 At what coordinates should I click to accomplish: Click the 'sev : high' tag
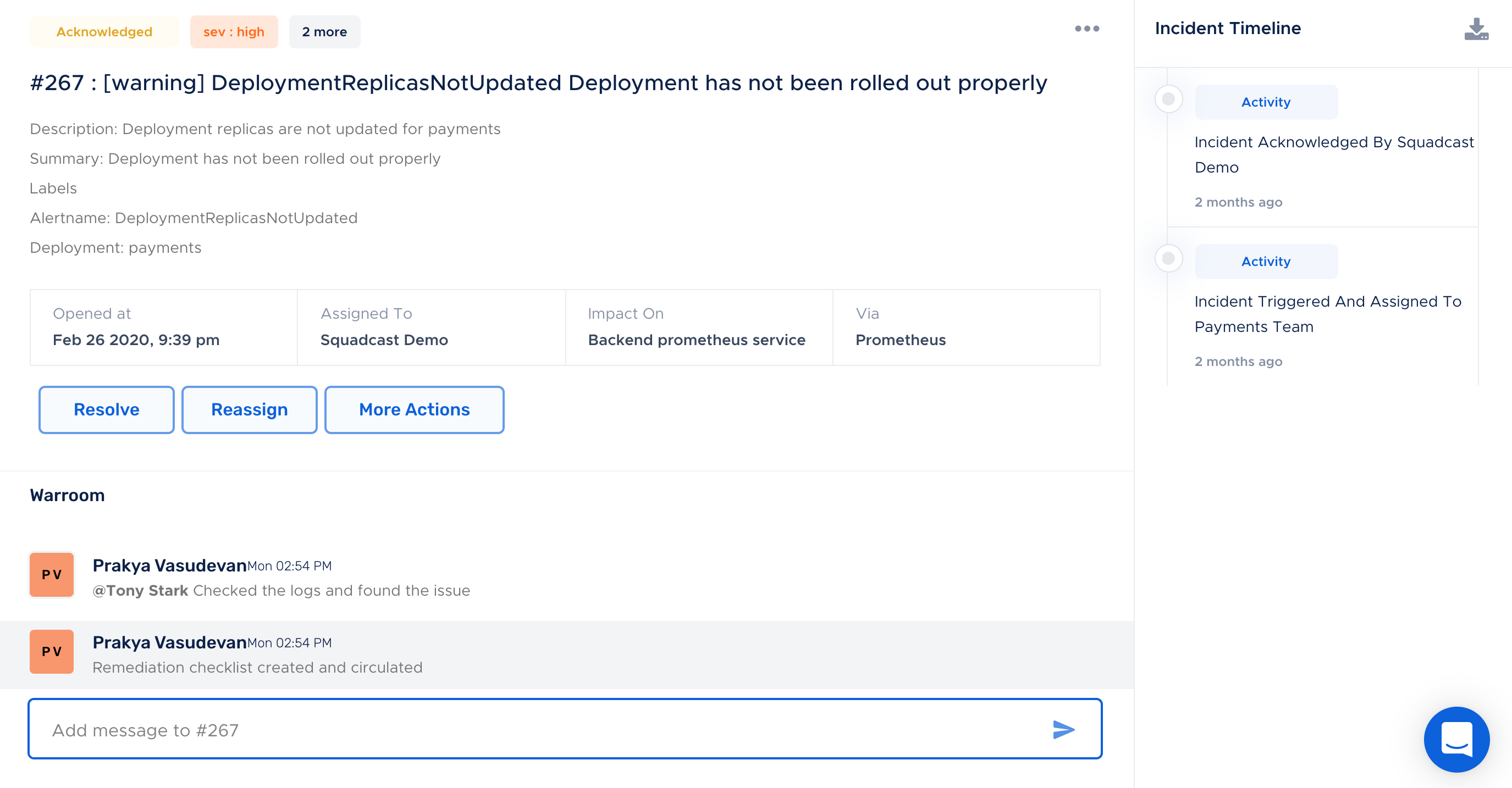click(x=234, y=32)
